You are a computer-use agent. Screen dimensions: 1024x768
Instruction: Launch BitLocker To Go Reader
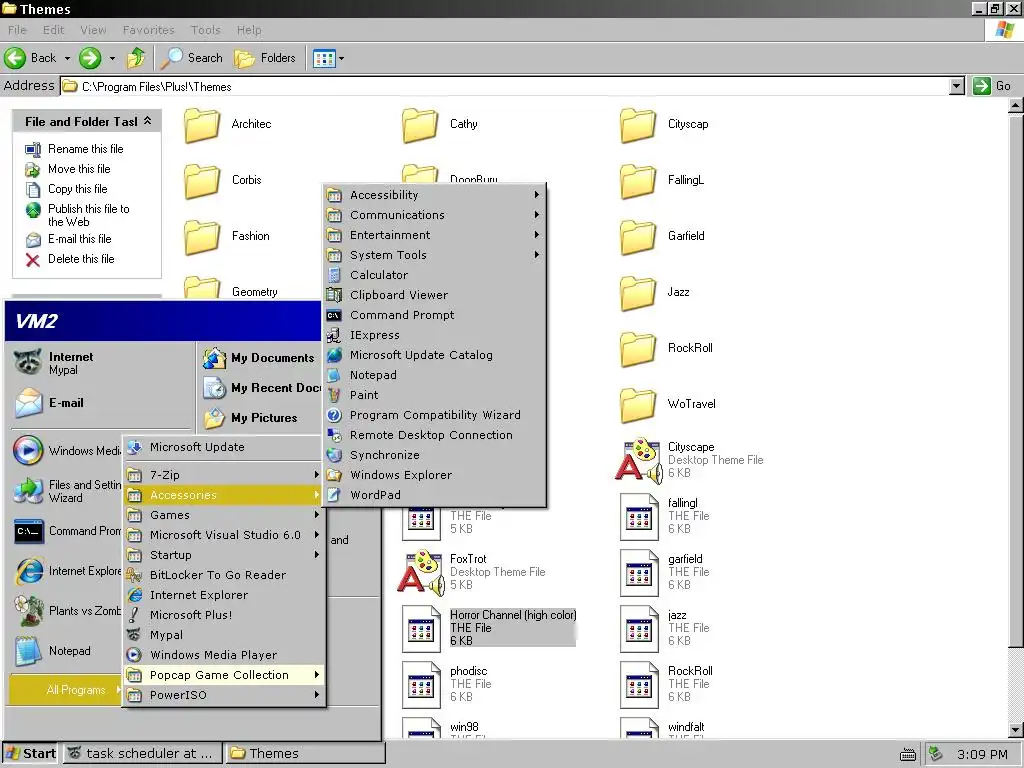(224, 575)
